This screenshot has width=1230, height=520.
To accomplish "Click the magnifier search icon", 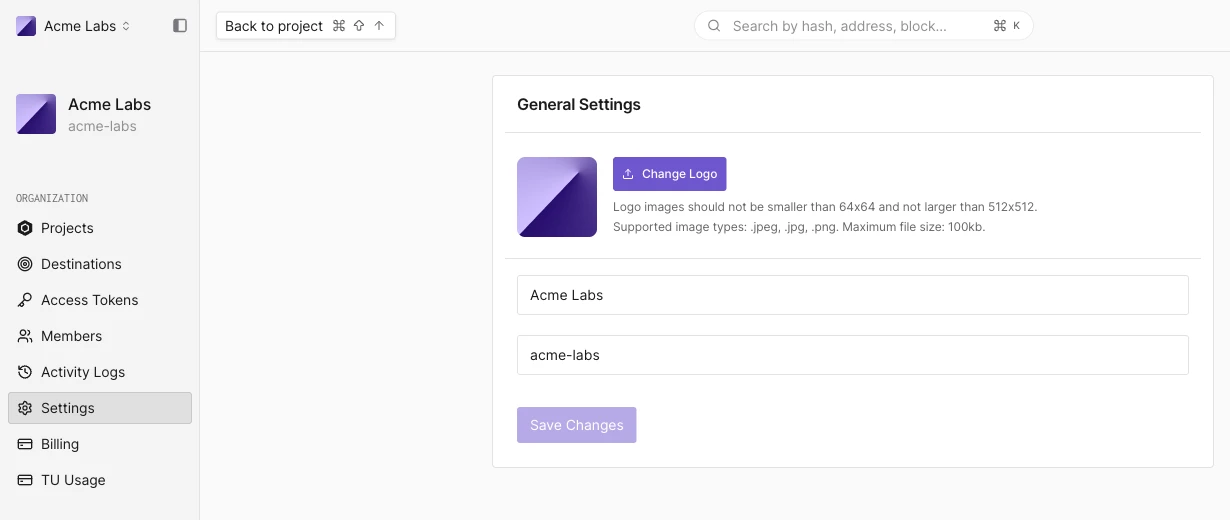I will pyautogui.click(x=714, y=26).
